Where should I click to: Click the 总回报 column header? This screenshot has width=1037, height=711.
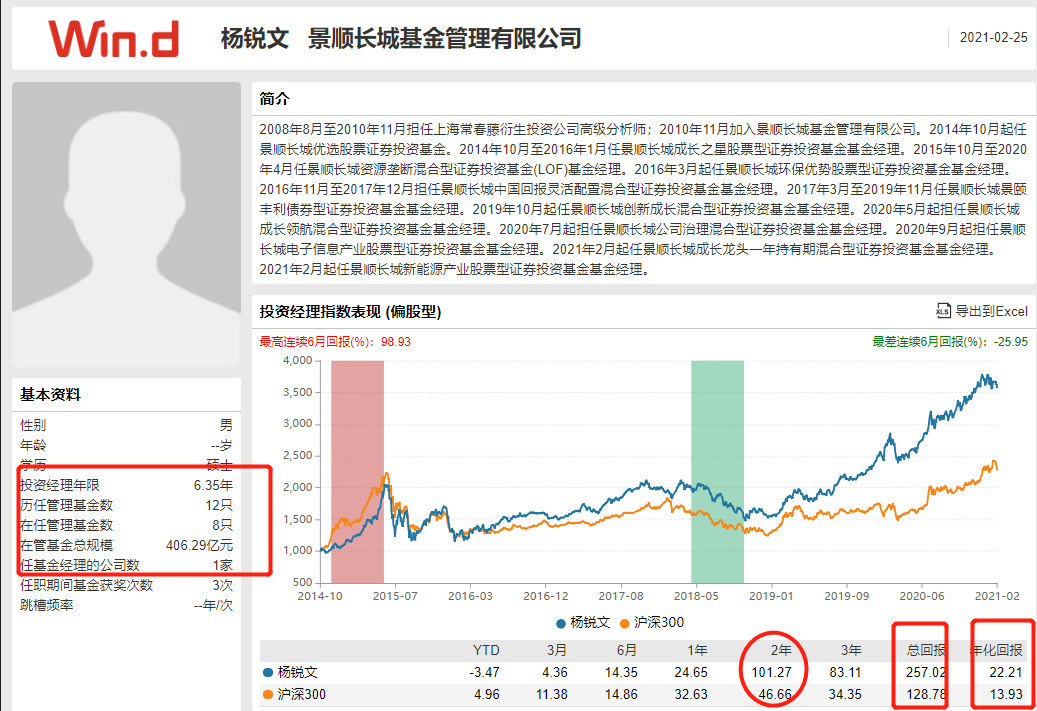coord(927,650)
